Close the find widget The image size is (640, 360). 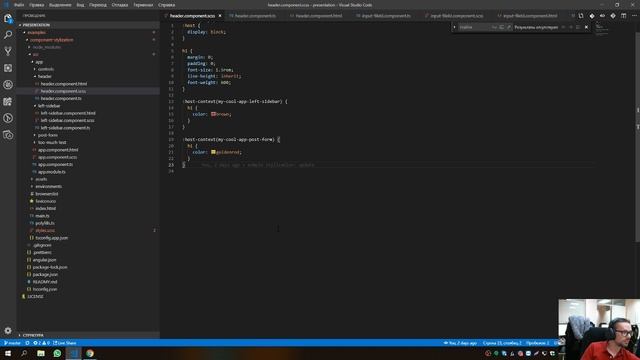pyautogui.click(x=587, y=27)
